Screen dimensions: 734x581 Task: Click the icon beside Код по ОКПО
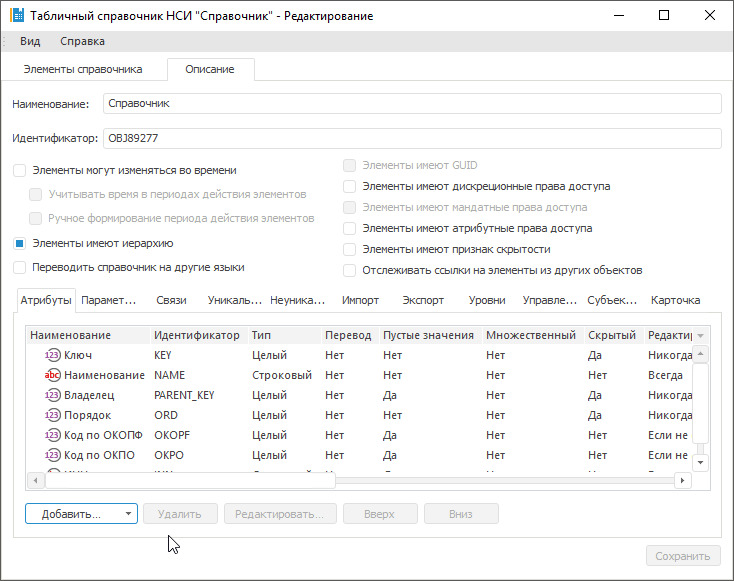point(53,455)
